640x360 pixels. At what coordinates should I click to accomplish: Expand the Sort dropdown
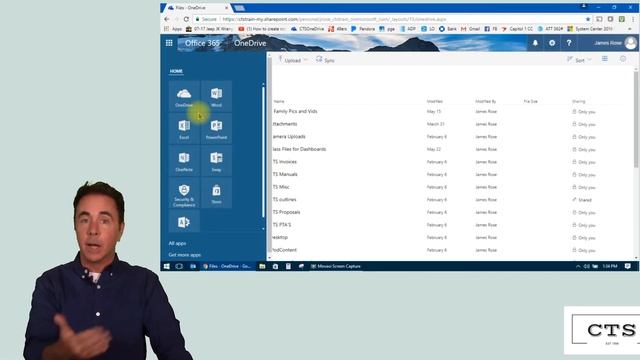[579, 60]
